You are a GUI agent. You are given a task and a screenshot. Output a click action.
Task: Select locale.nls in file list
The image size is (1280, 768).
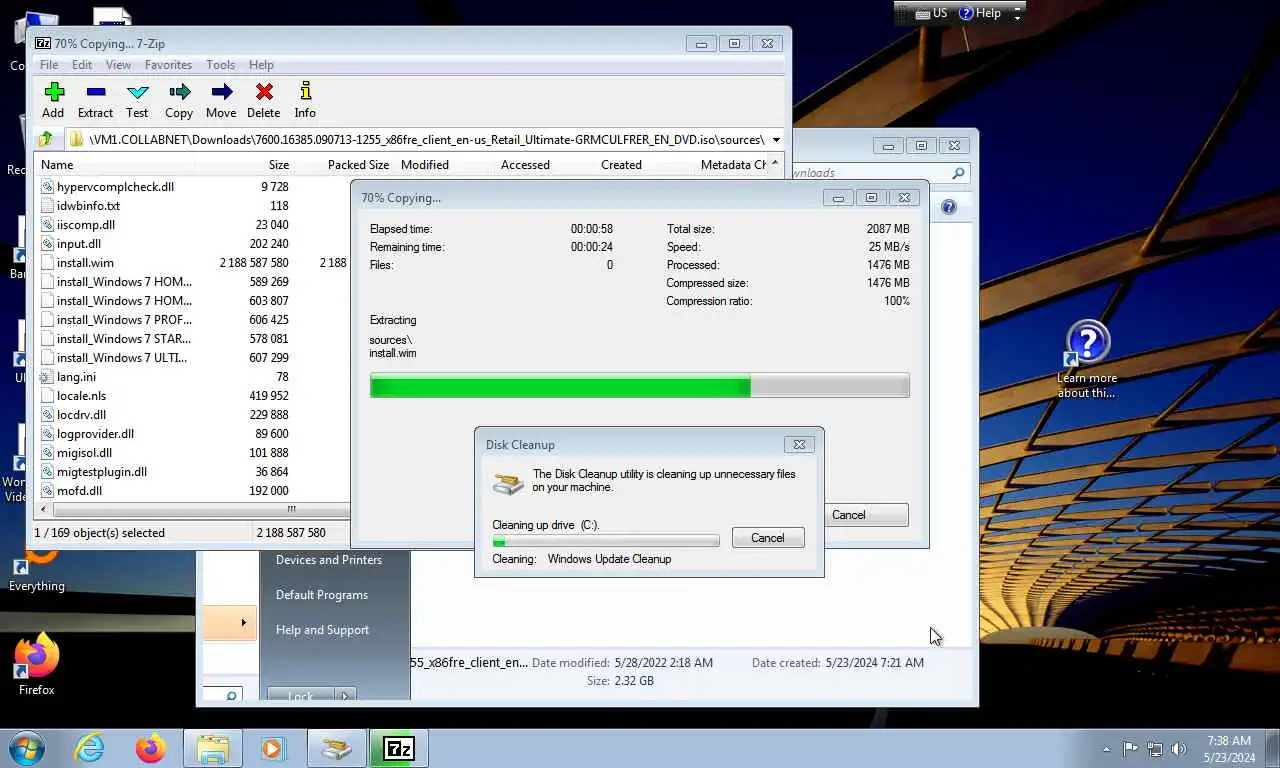[81, 396]
